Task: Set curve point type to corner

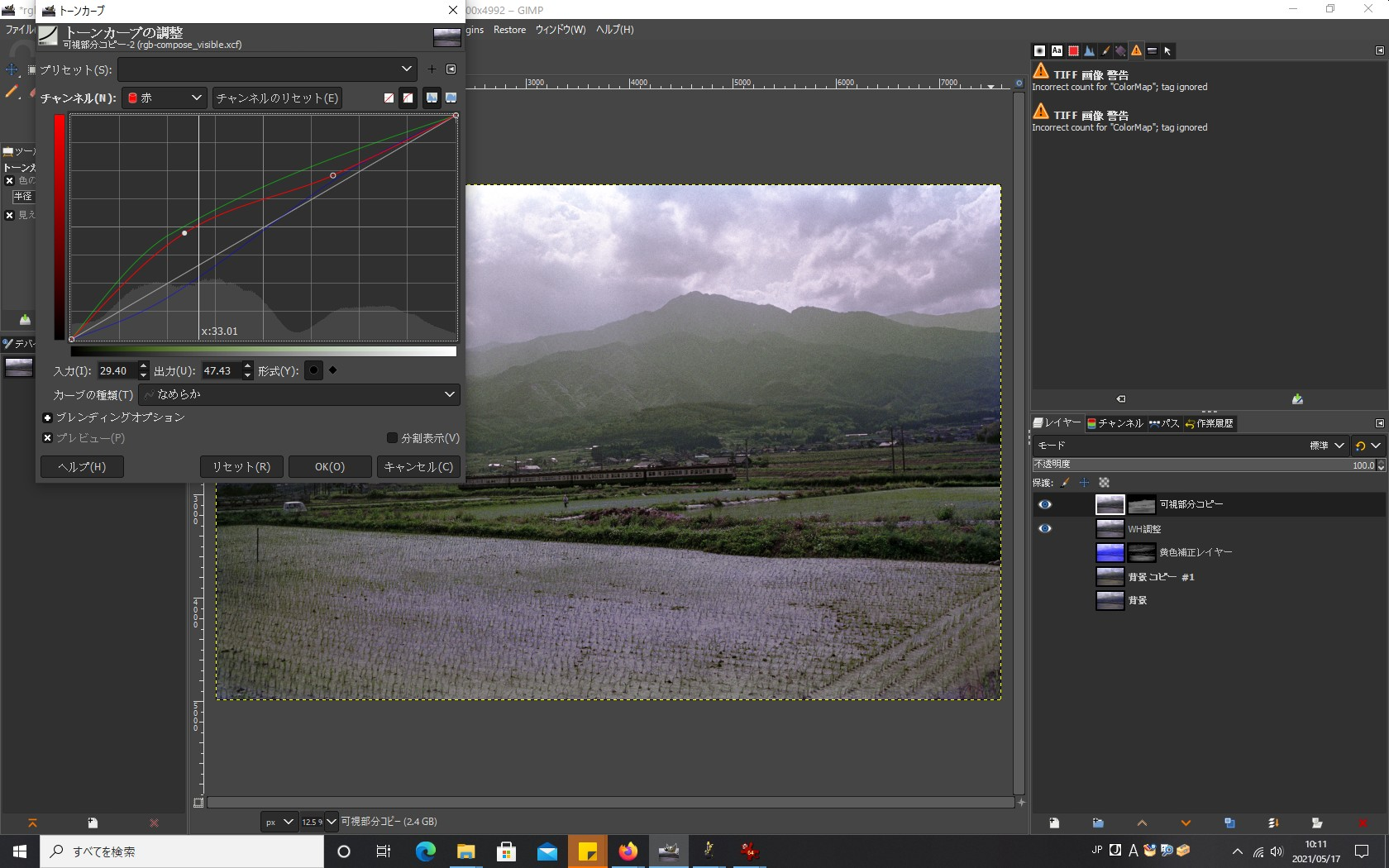Action: pyautogui.click(x=332, y=370)
